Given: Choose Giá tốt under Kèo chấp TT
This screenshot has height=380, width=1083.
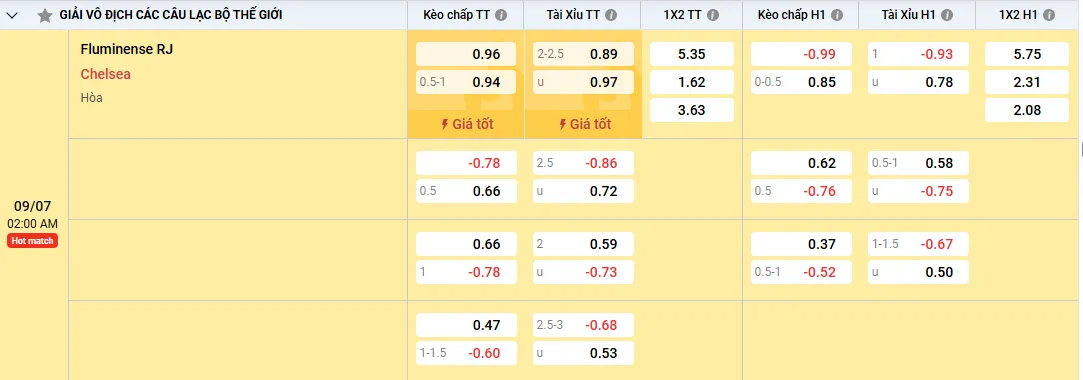Looking at the screenshot, I should [466, 124].
